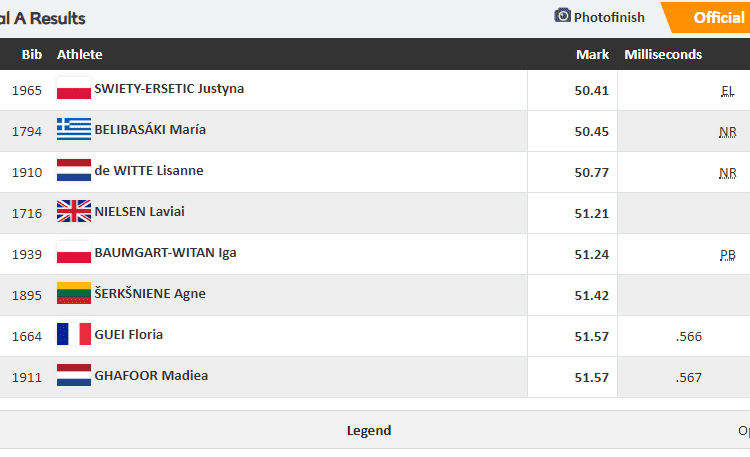Open the Photofinish link

click(x=610, y=17)
